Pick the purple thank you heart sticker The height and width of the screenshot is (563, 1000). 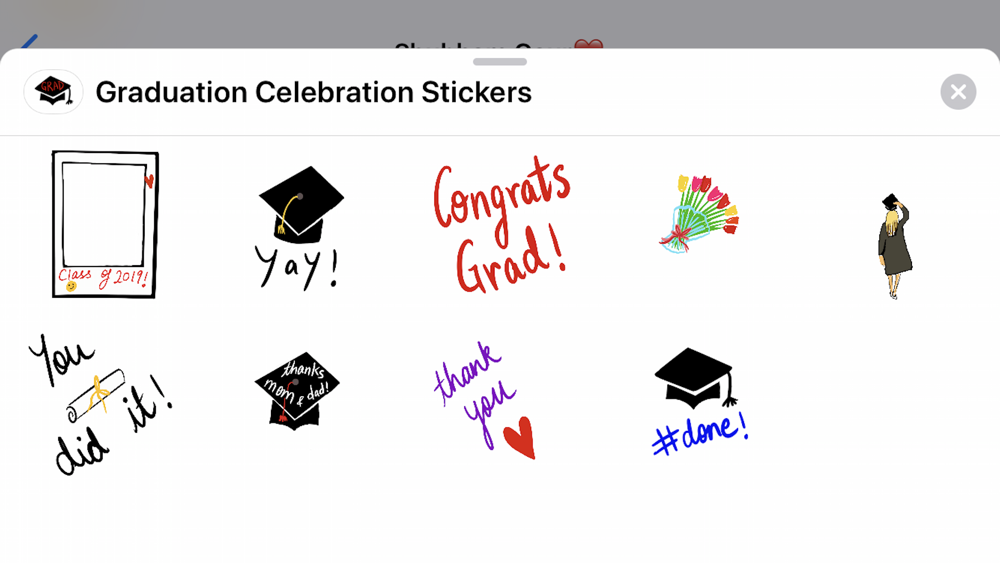pos(486,400)
